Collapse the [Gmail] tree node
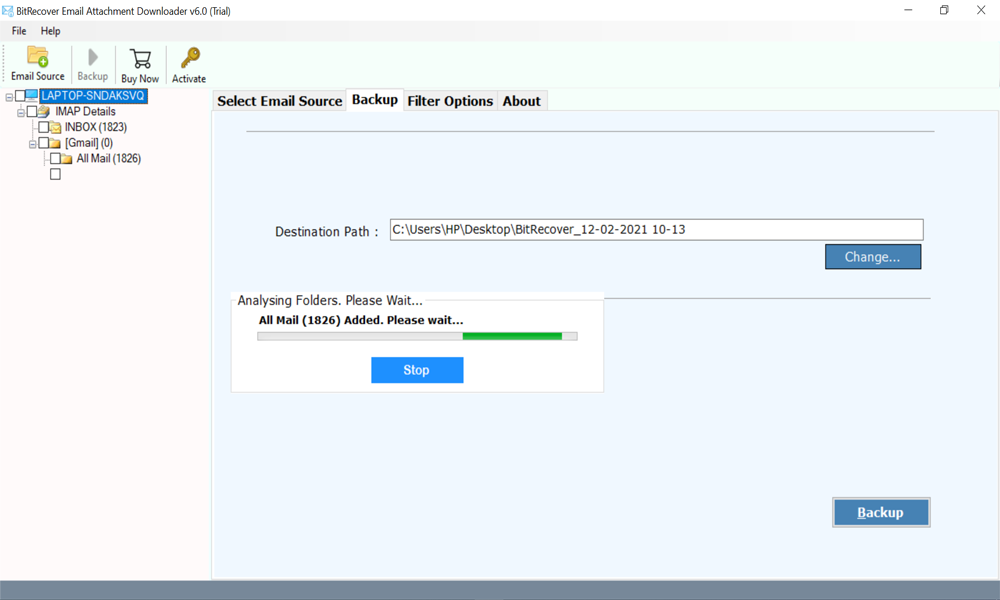 (33, 144)
